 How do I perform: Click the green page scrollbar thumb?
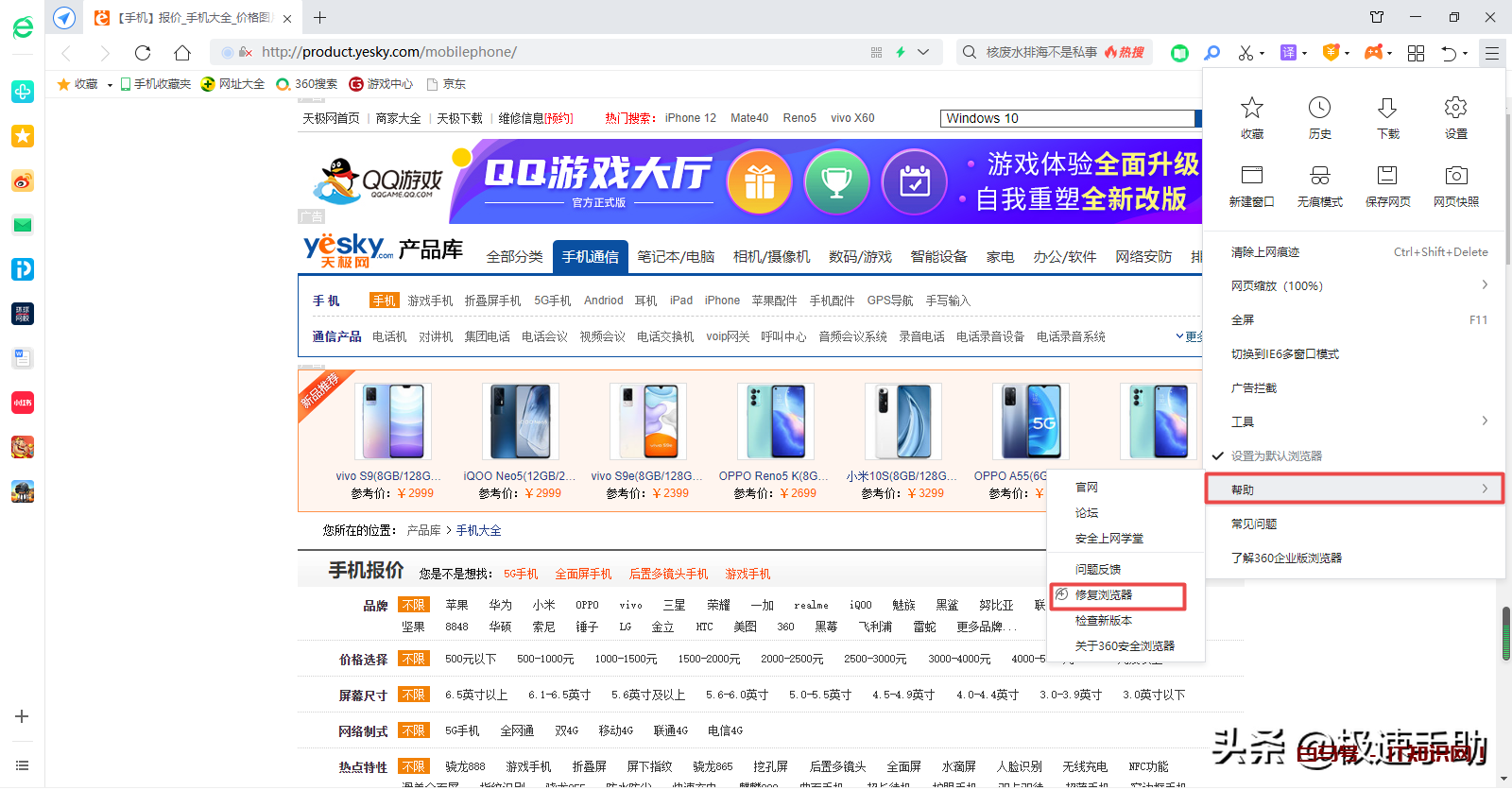point(1506,633)
